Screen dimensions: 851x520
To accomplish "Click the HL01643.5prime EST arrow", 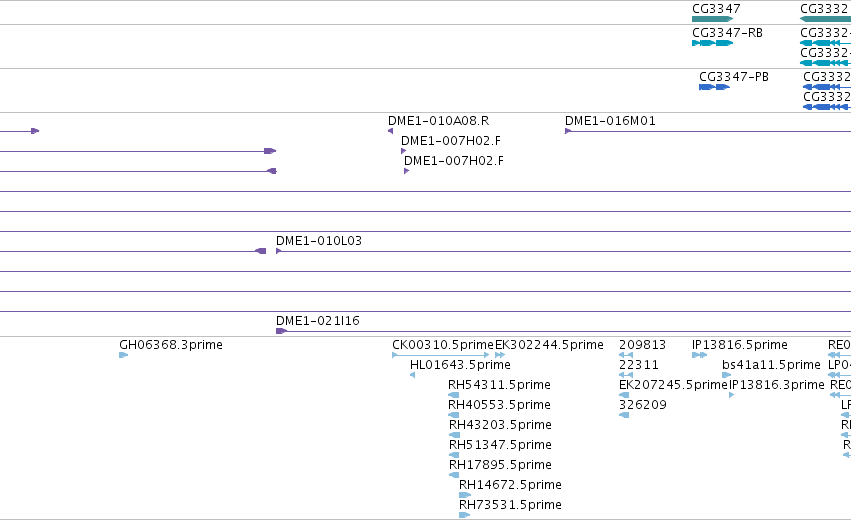I will click(412, 375).
